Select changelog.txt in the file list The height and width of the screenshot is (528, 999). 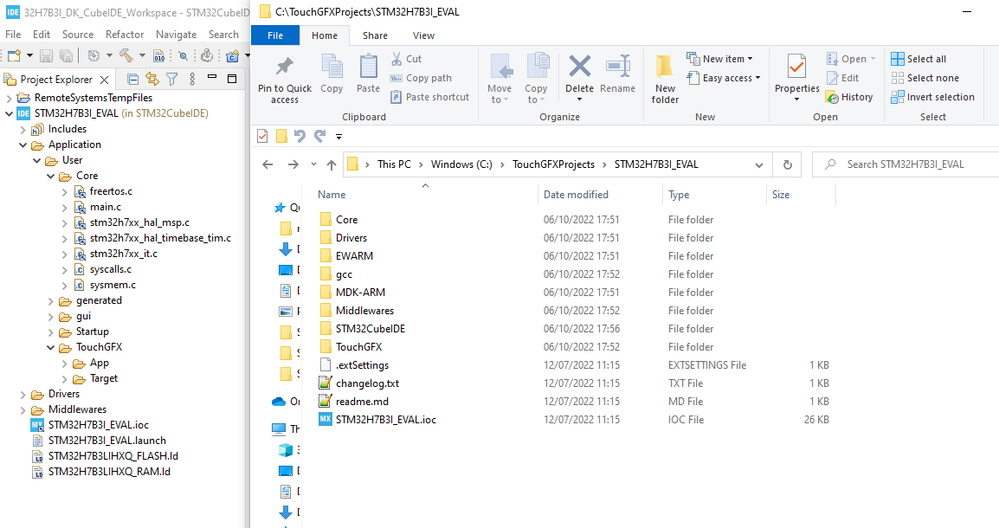click(367, 383)
